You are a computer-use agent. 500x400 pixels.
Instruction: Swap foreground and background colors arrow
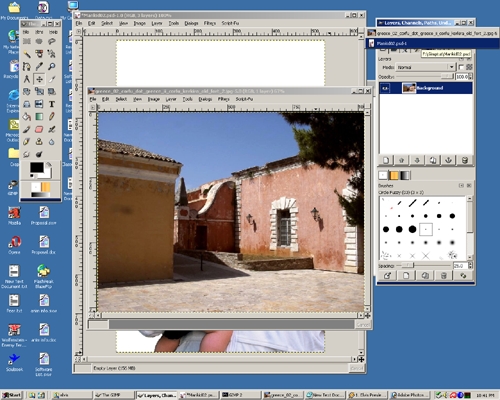[49, 164]
